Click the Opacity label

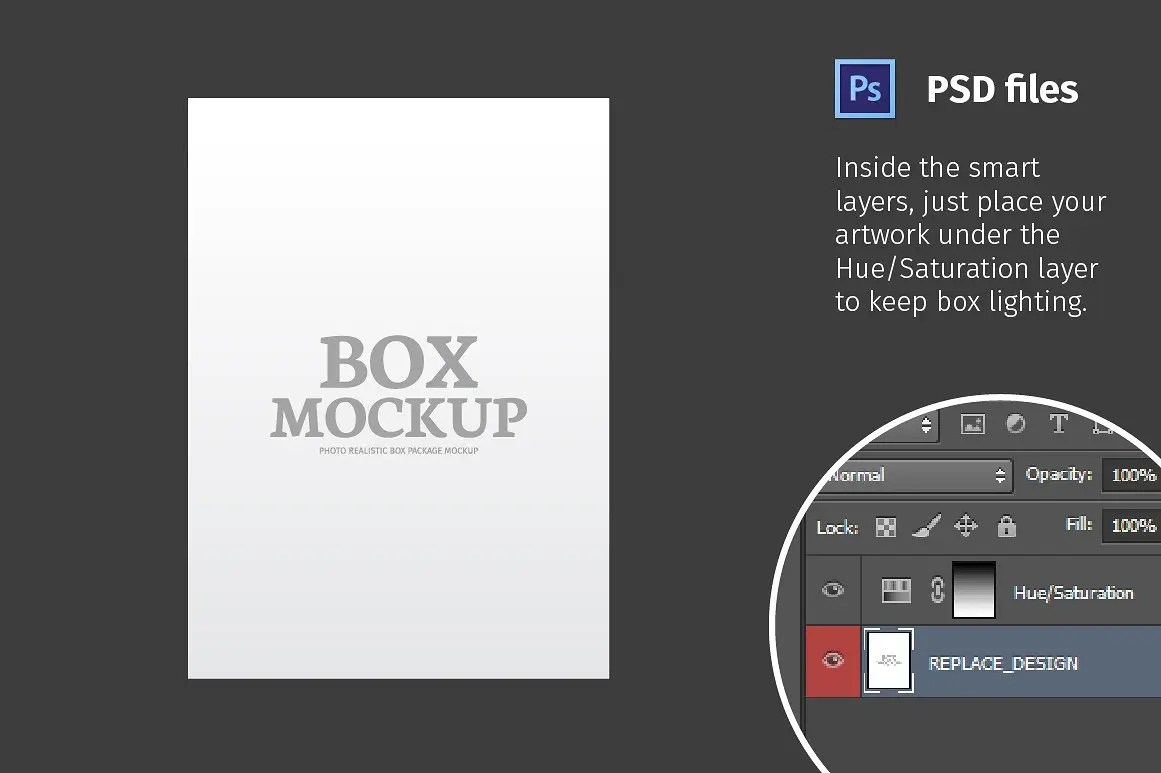coord(1059,474)
